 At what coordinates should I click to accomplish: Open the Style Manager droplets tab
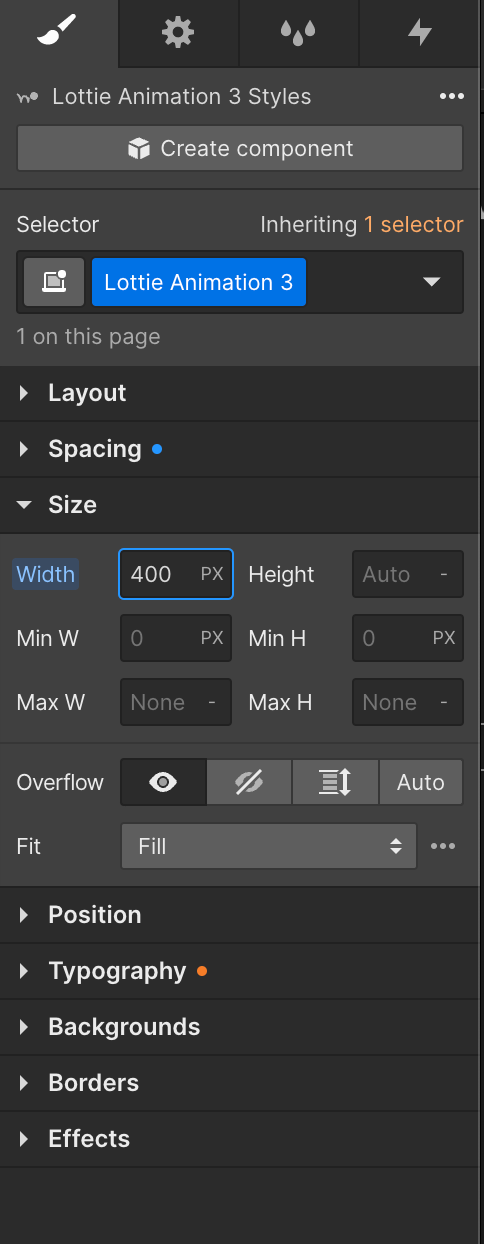[x=298, y=33]
